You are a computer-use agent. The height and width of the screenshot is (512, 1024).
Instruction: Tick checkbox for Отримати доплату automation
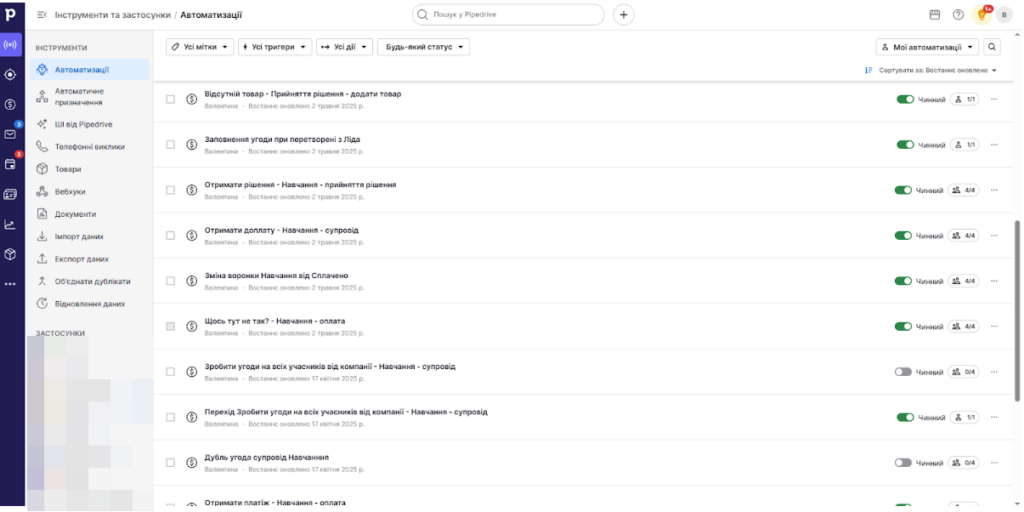[x=170, y=235]
